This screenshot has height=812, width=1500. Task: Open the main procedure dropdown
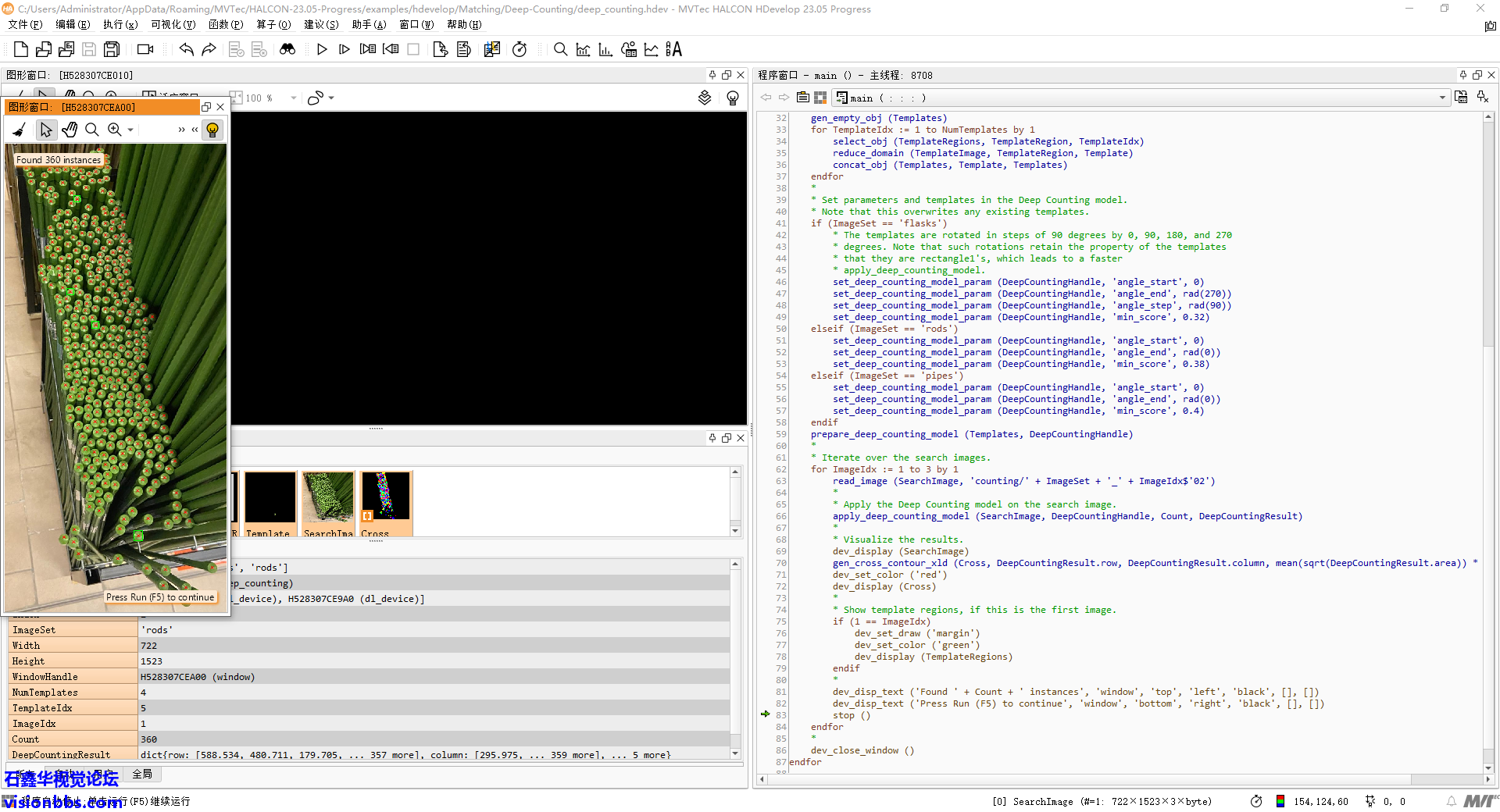click(1441, 98)
